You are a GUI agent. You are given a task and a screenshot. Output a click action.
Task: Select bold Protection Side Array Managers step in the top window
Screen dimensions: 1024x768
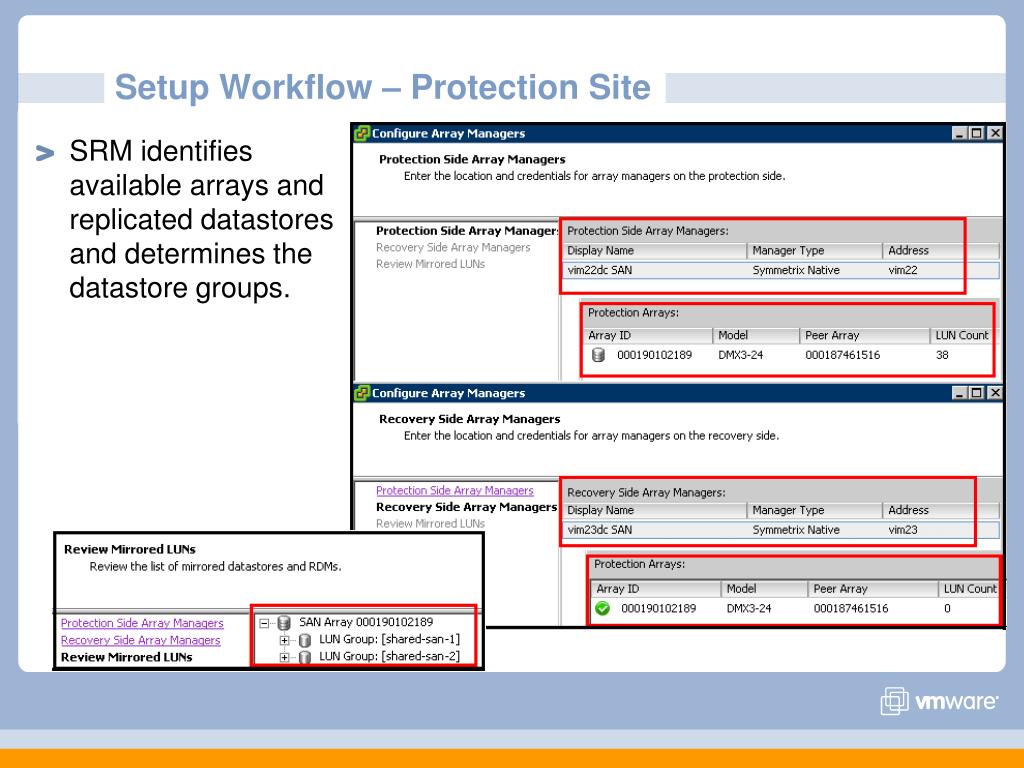pyautogui.click(x=466, y=231)
